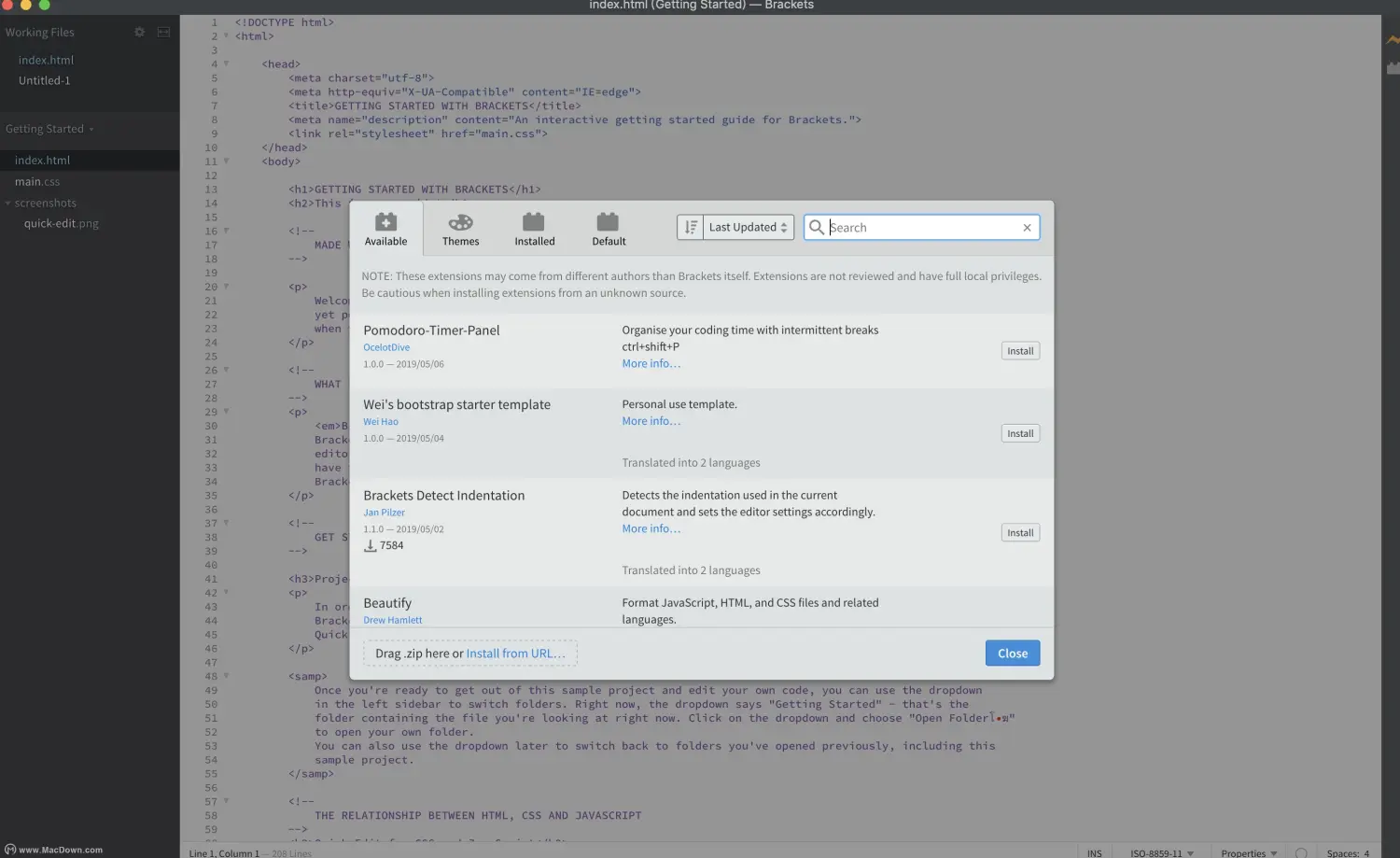The width and height of the screenshot is (1400, 858).
Task: Open the ISO-8859-11 encoding dropdown
Action: click(x=1162, y=853)
